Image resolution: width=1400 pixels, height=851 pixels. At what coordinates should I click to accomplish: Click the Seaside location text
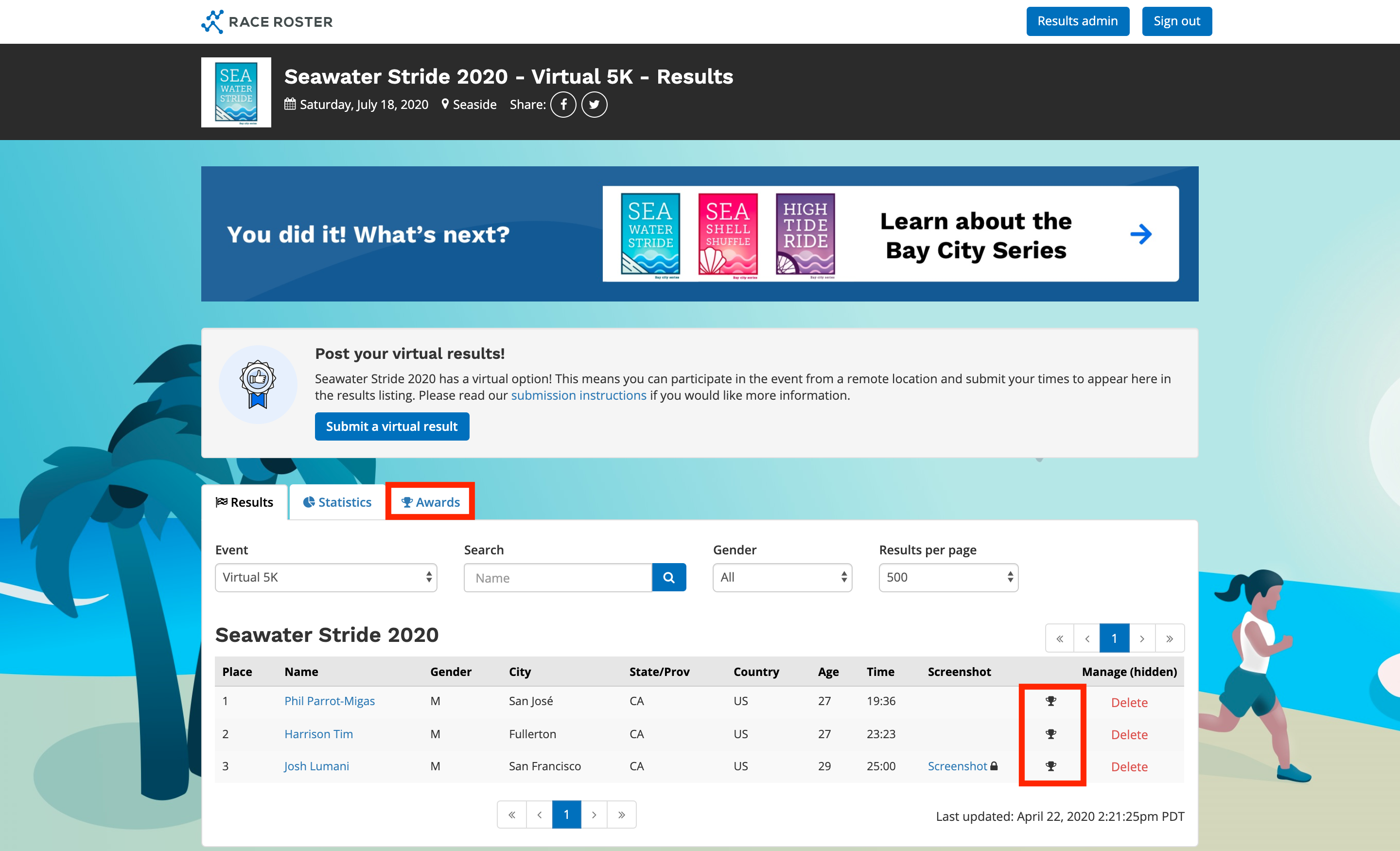[x=474, y=105]
